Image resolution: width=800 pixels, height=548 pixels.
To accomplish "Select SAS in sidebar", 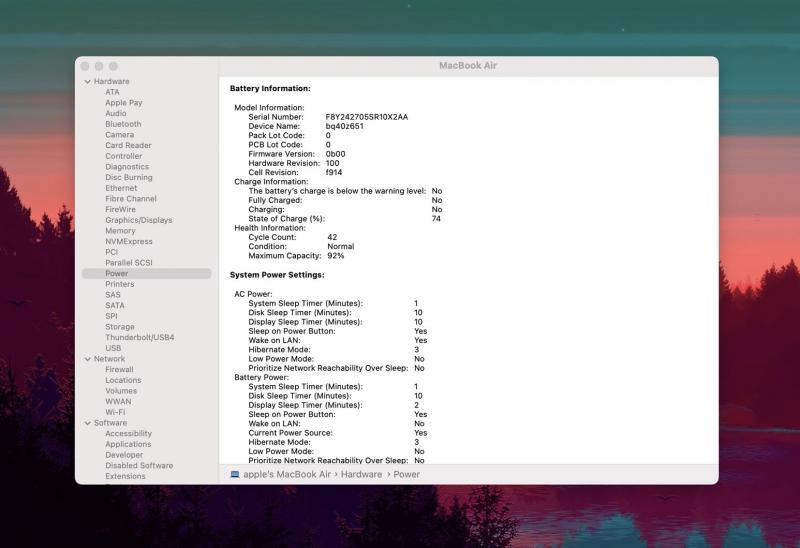I will point(113,295).
